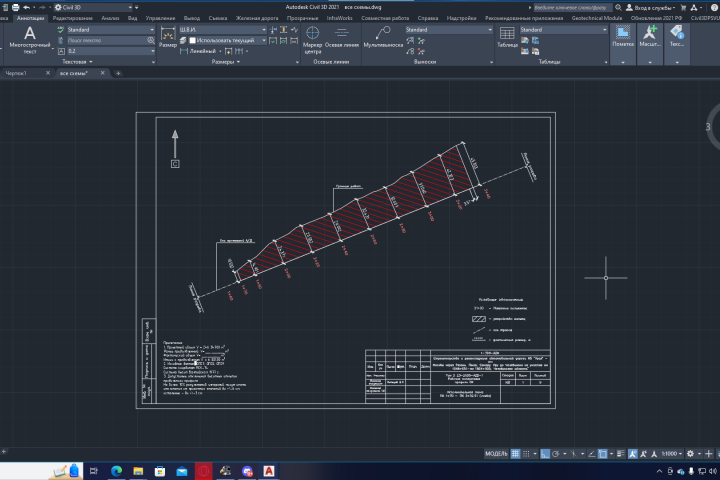Click the Undo arrow in quick access toolbar
720x480 pixels.
pyautogui.click(x=26, y=7)
